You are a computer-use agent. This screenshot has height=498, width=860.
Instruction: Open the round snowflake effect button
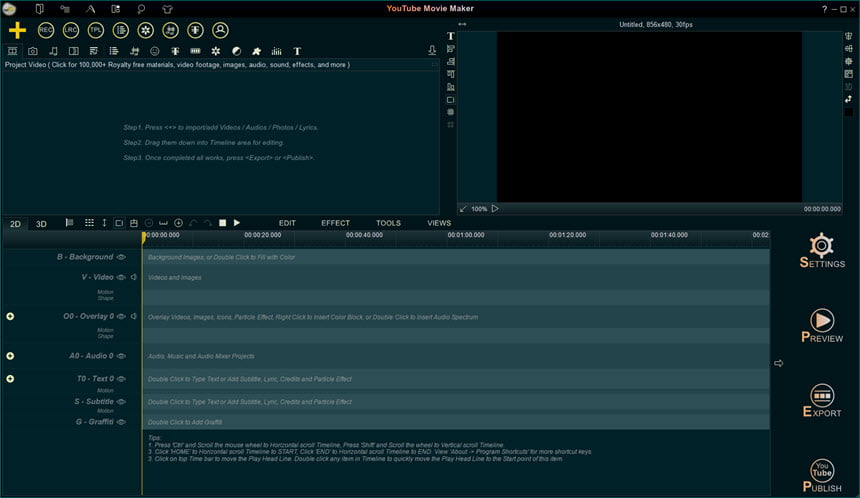[x=145, y=30]
